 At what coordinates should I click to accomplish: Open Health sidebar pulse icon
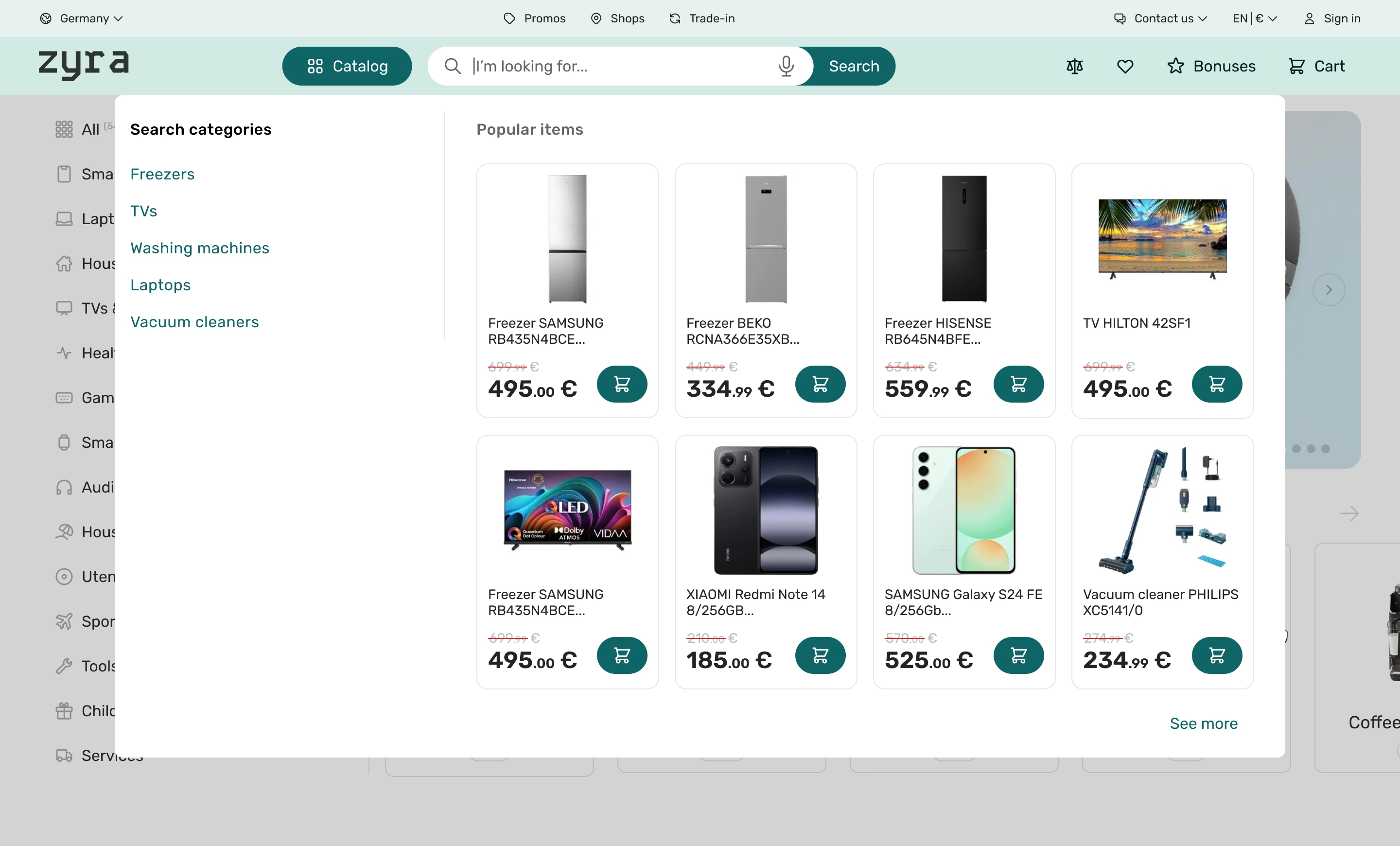point(64,353)
